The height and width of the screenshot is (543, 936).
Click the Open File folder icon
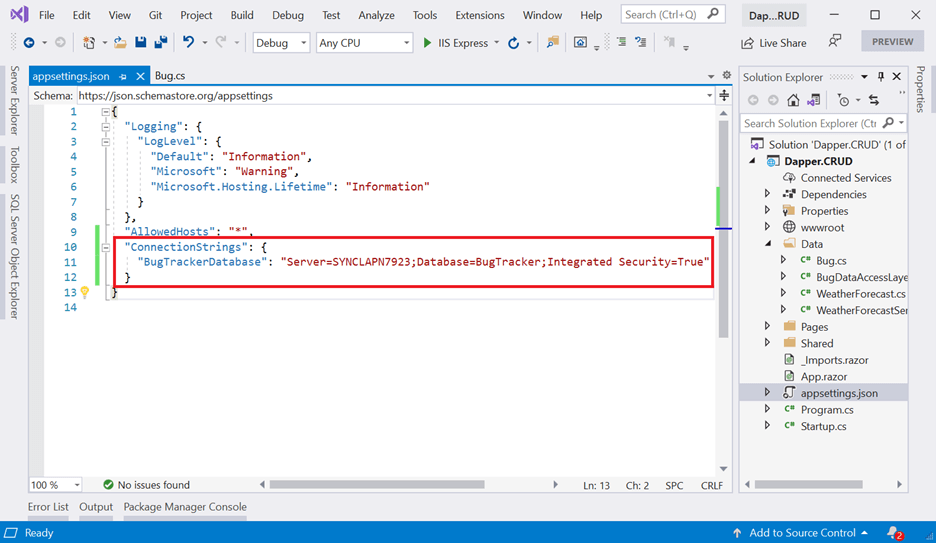(120, 43)
